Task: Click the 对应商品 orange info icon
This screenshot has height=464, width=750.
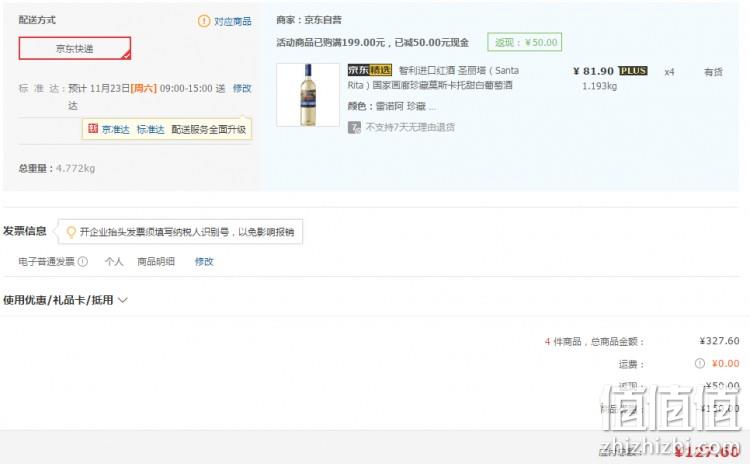Action: pyautogui.click(x=204, y=21)
